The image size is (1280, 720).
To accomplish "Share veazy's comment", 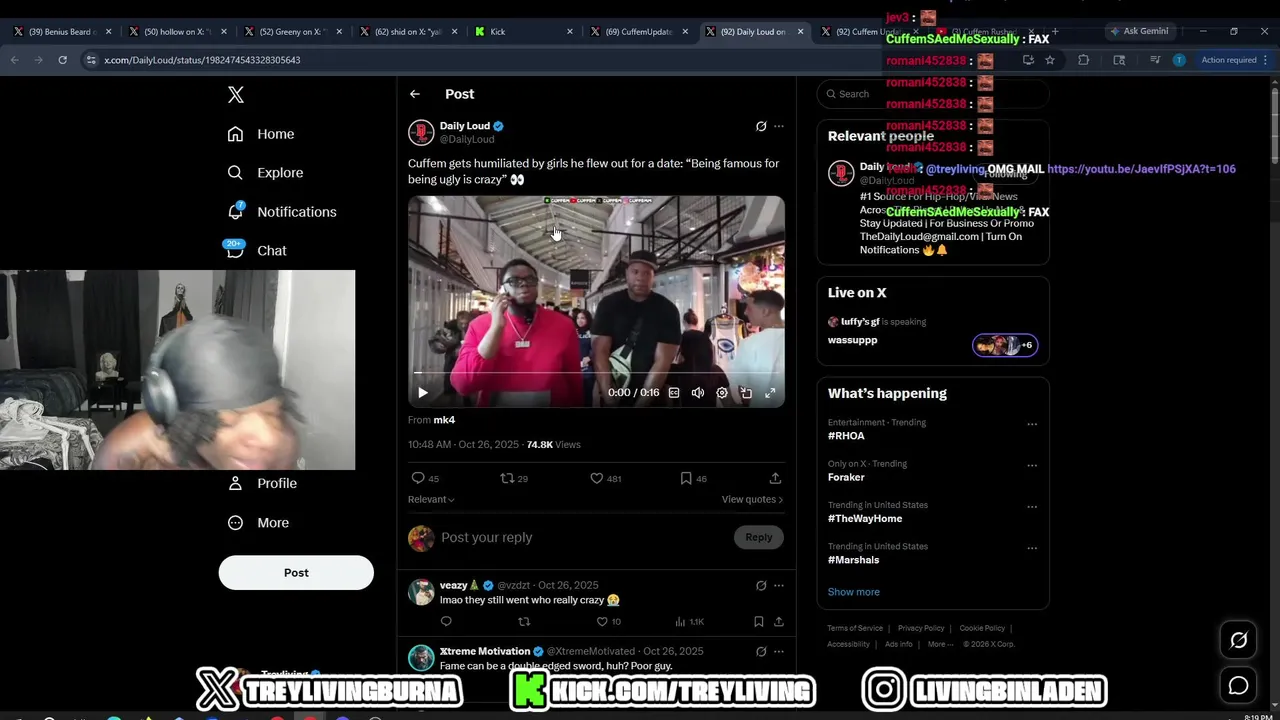I will click(x=778, y=622).
